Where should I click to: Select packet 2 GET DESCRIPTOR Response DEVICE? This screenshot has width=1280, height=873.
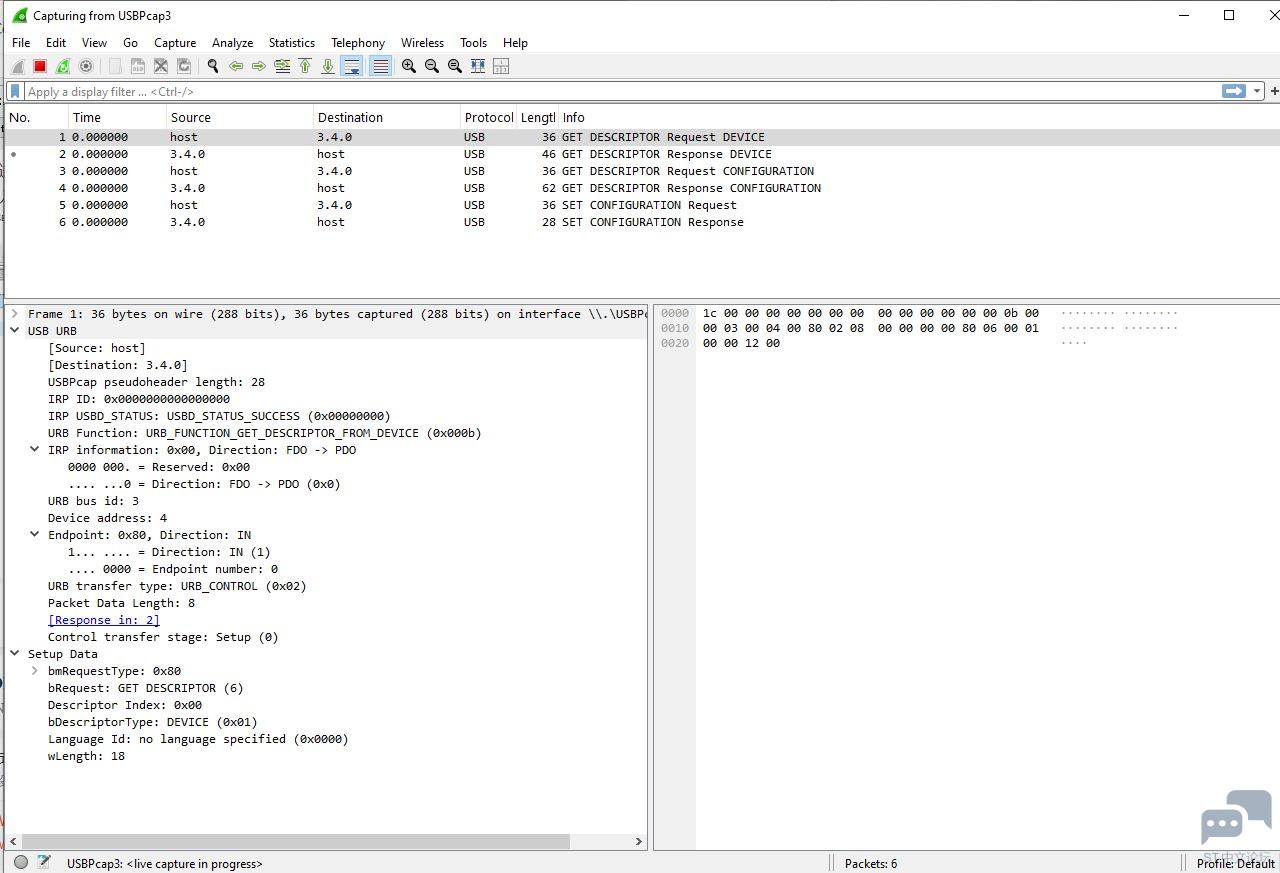(x=642, y=154)
